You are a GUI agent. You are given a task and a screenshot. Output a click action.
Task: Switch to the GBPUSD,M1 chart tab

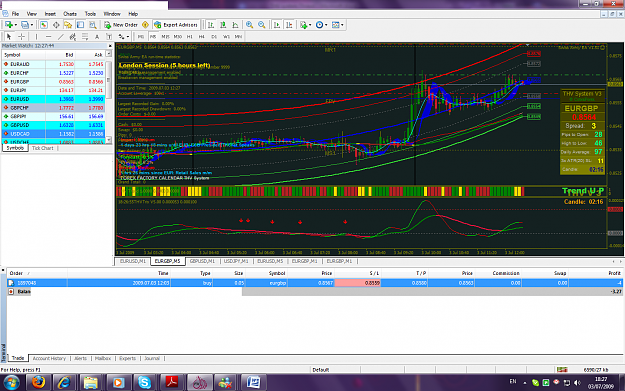[202, 261]
